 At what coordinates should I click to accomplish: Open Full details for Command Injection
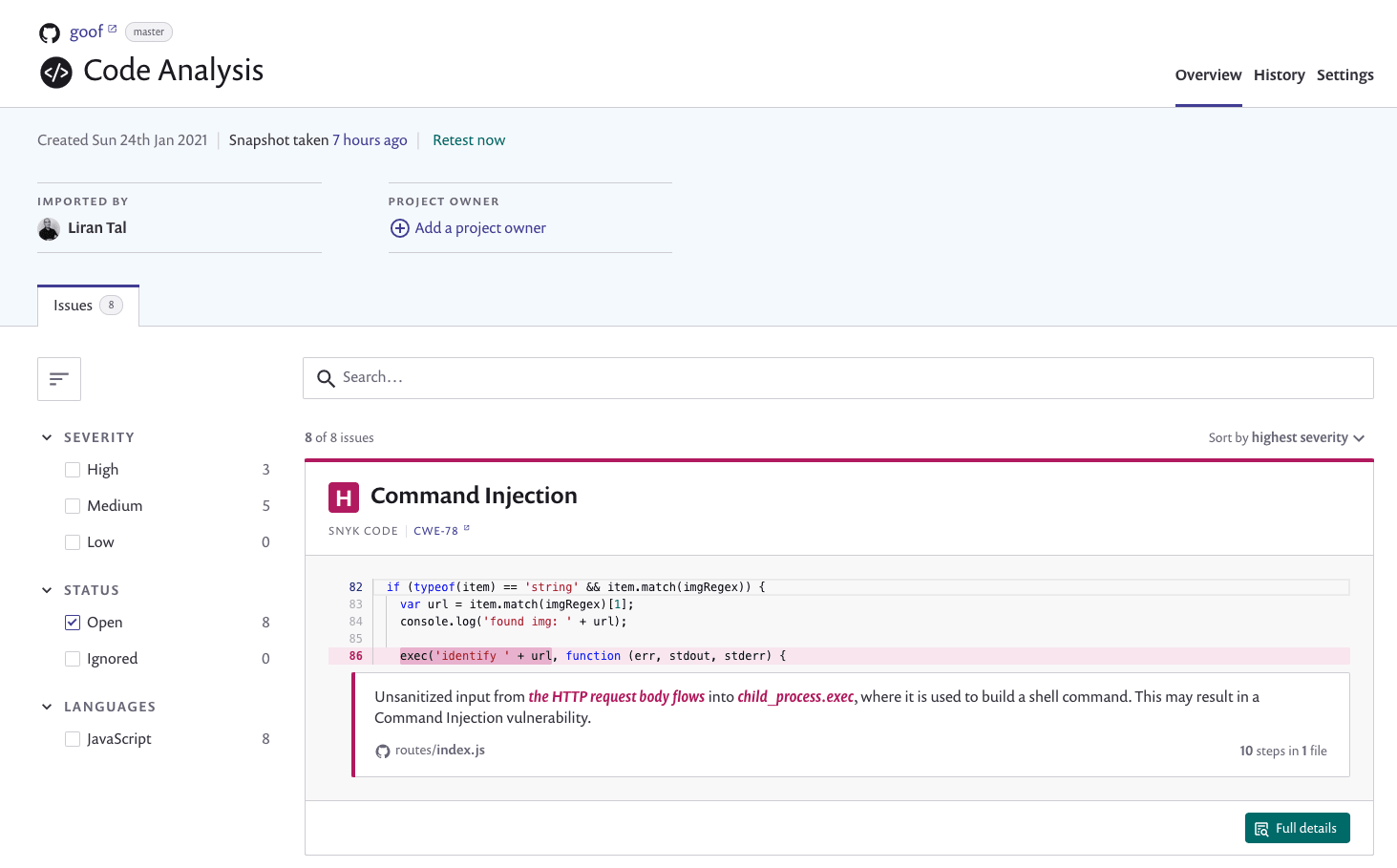(1297, 828)
